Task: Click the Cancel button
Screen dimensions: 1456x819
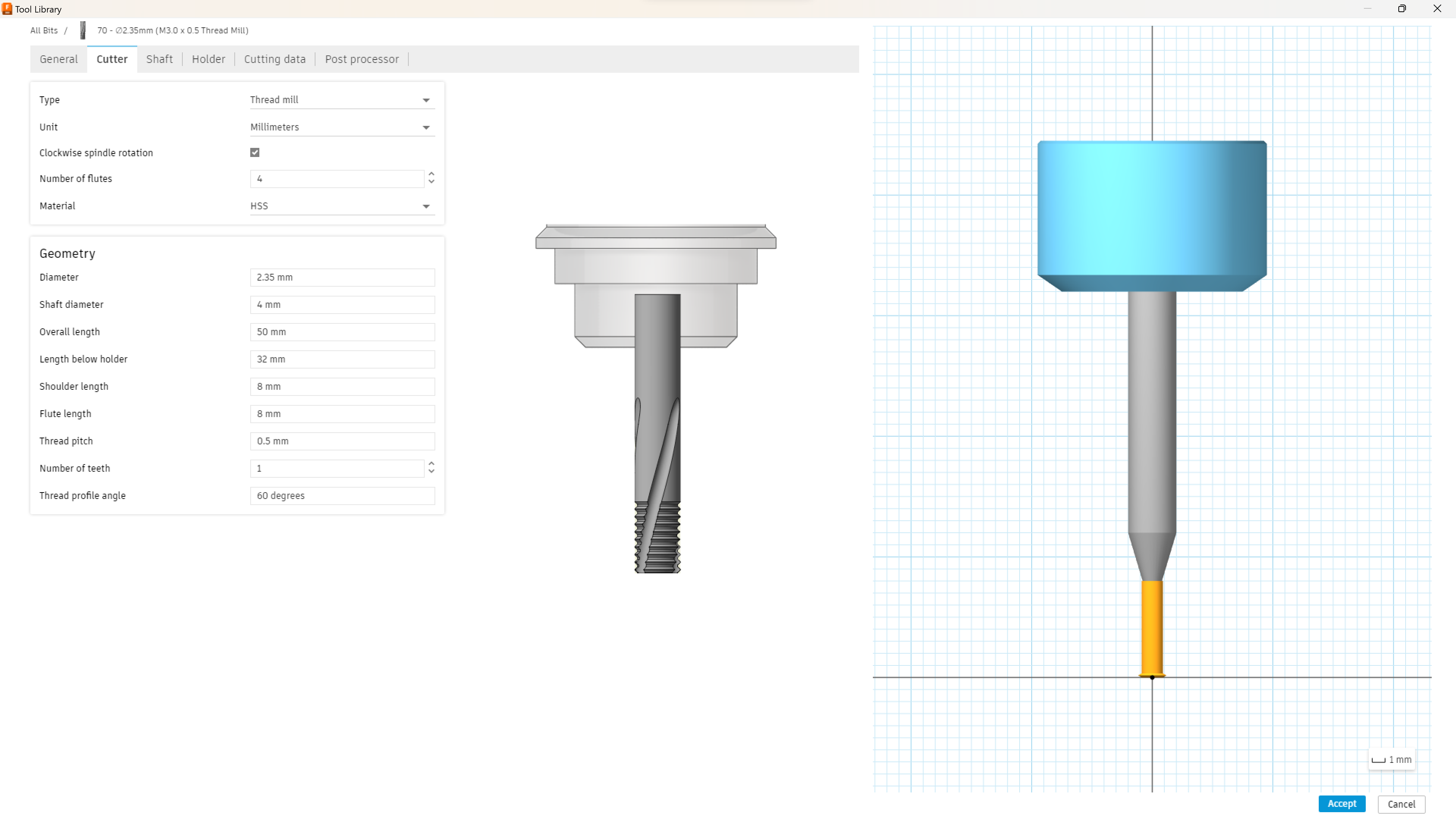Action: tap(1401, 804)
